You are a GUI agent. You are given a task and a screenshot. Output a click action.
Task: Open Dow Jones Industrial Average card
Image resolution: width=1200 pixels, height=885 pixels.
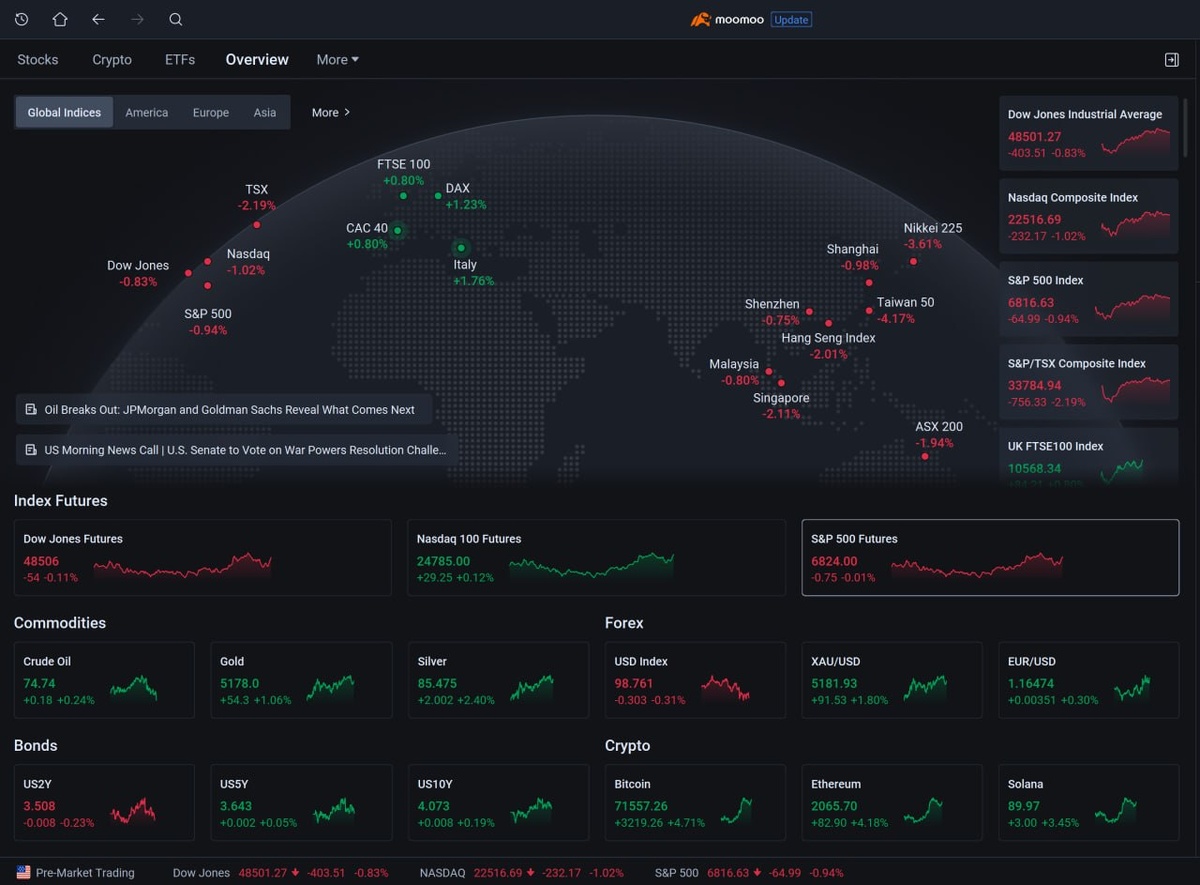[1089, 133]
